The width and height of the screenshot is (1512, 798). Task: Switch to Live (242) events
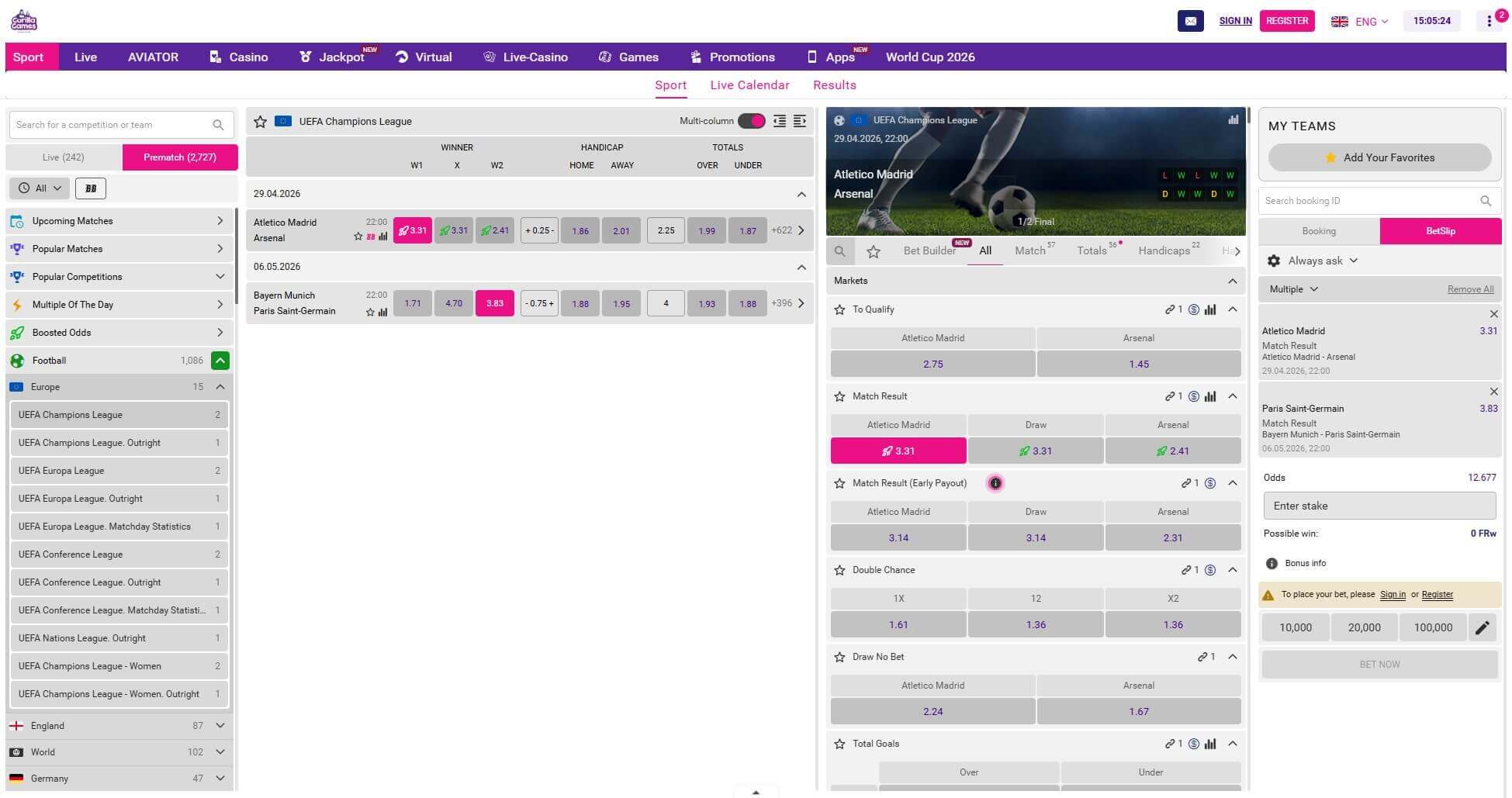point(64,157)
